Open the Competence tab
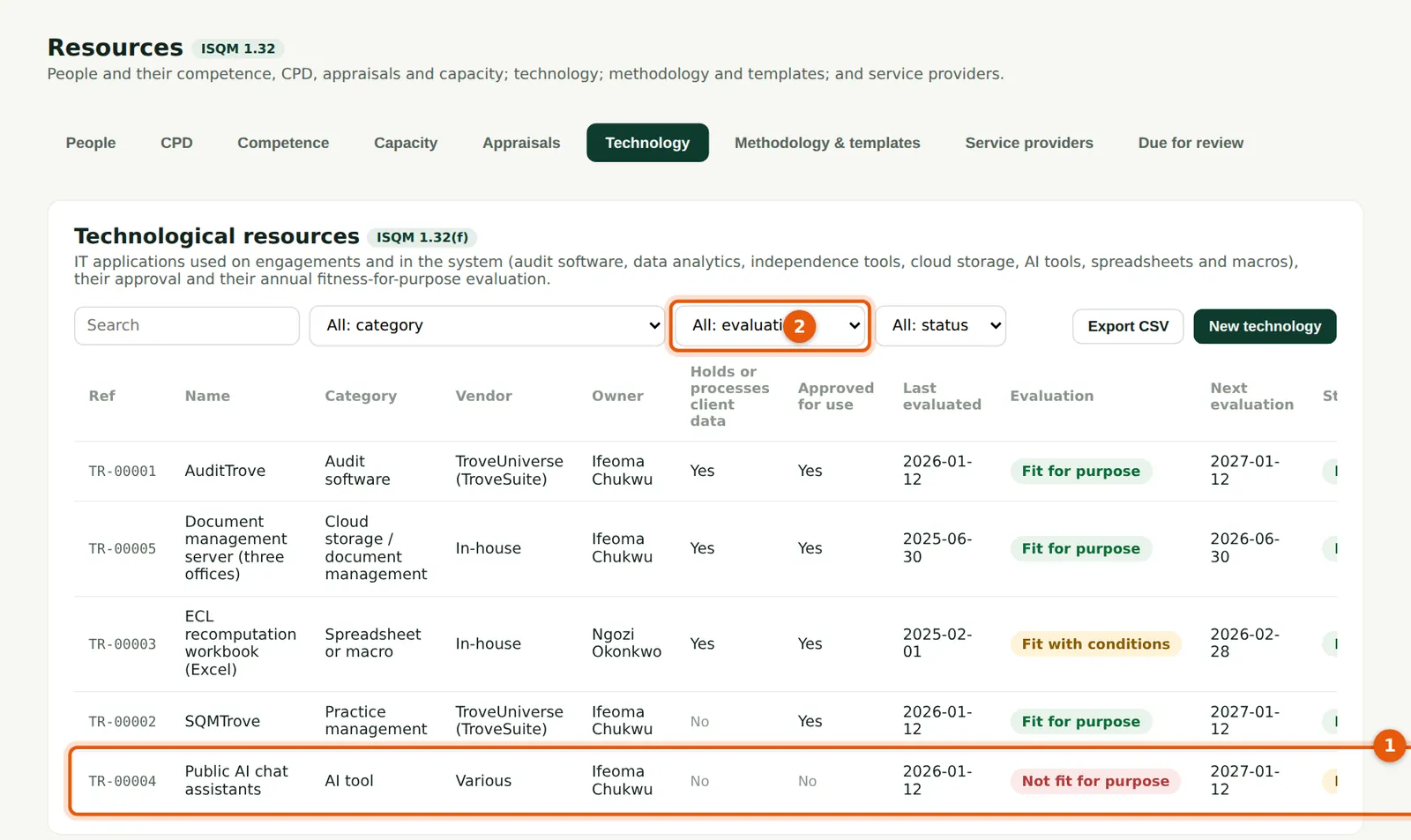Viewport: 1411px width, 840px height. click(283, 143)
